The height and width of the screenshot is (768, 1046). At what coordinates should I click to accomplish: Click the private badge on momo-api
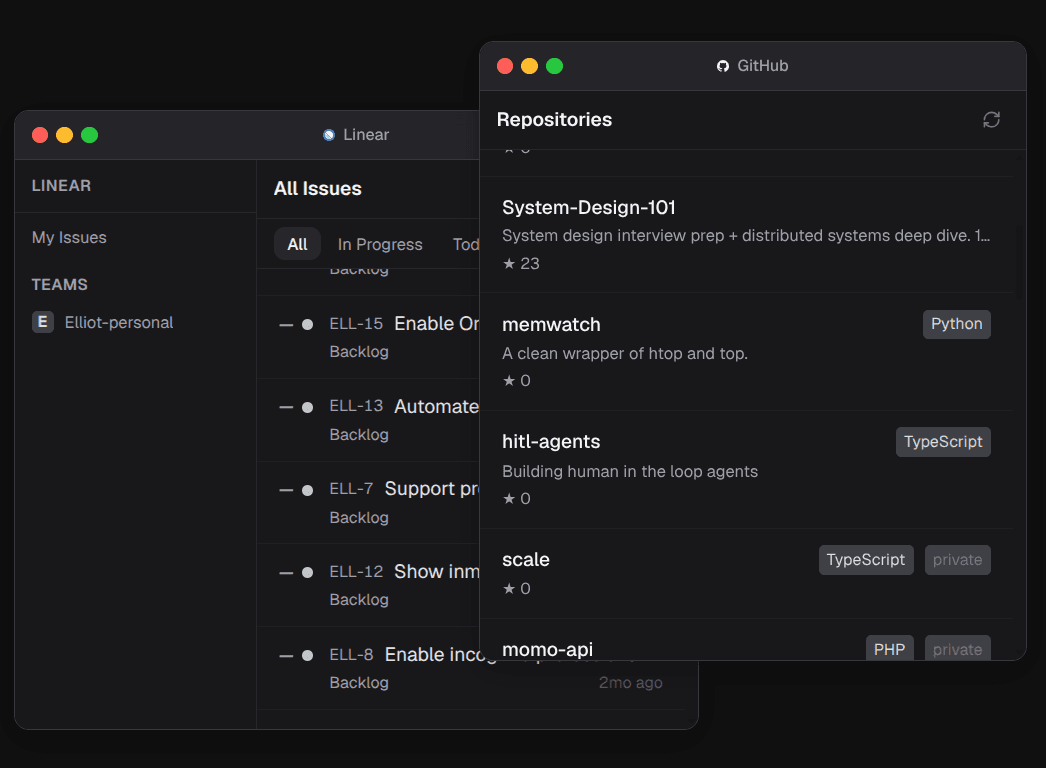[957, 649]
